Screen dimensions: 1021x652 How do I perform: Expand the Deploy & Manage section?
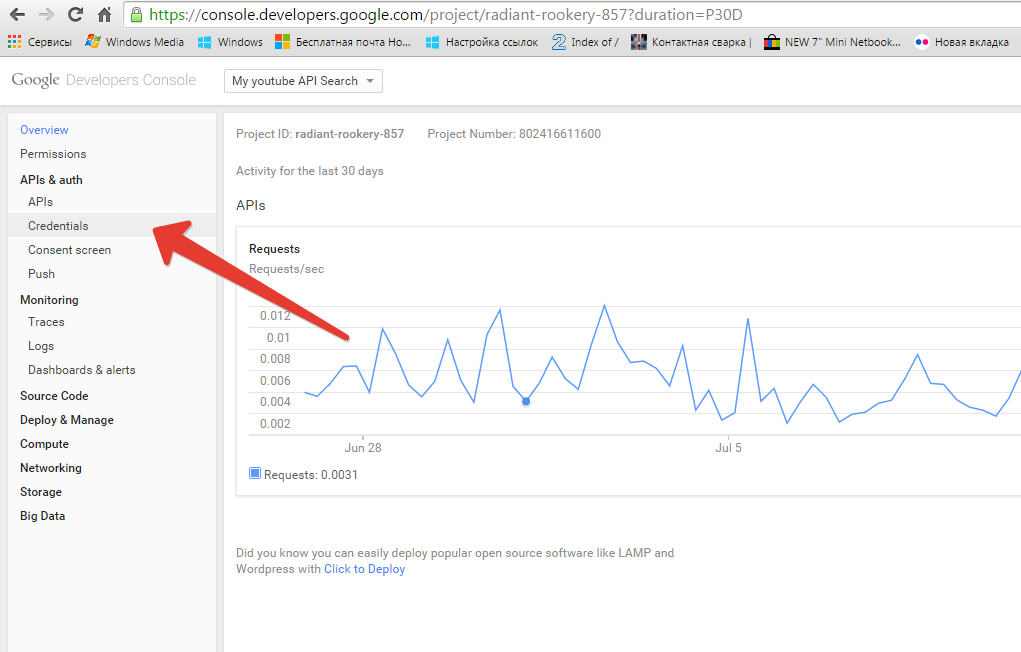67,420
